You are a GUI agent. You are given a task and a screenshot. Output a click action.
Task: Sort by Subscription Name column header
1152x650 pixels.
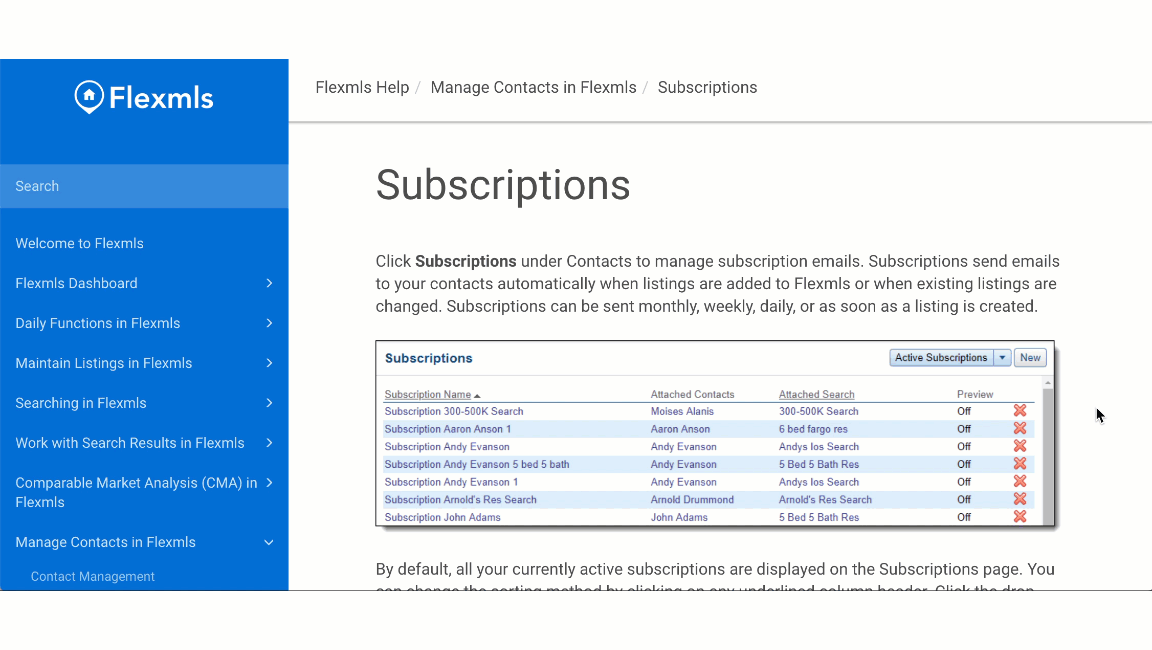pyautogui.click(x=428, y=395)
